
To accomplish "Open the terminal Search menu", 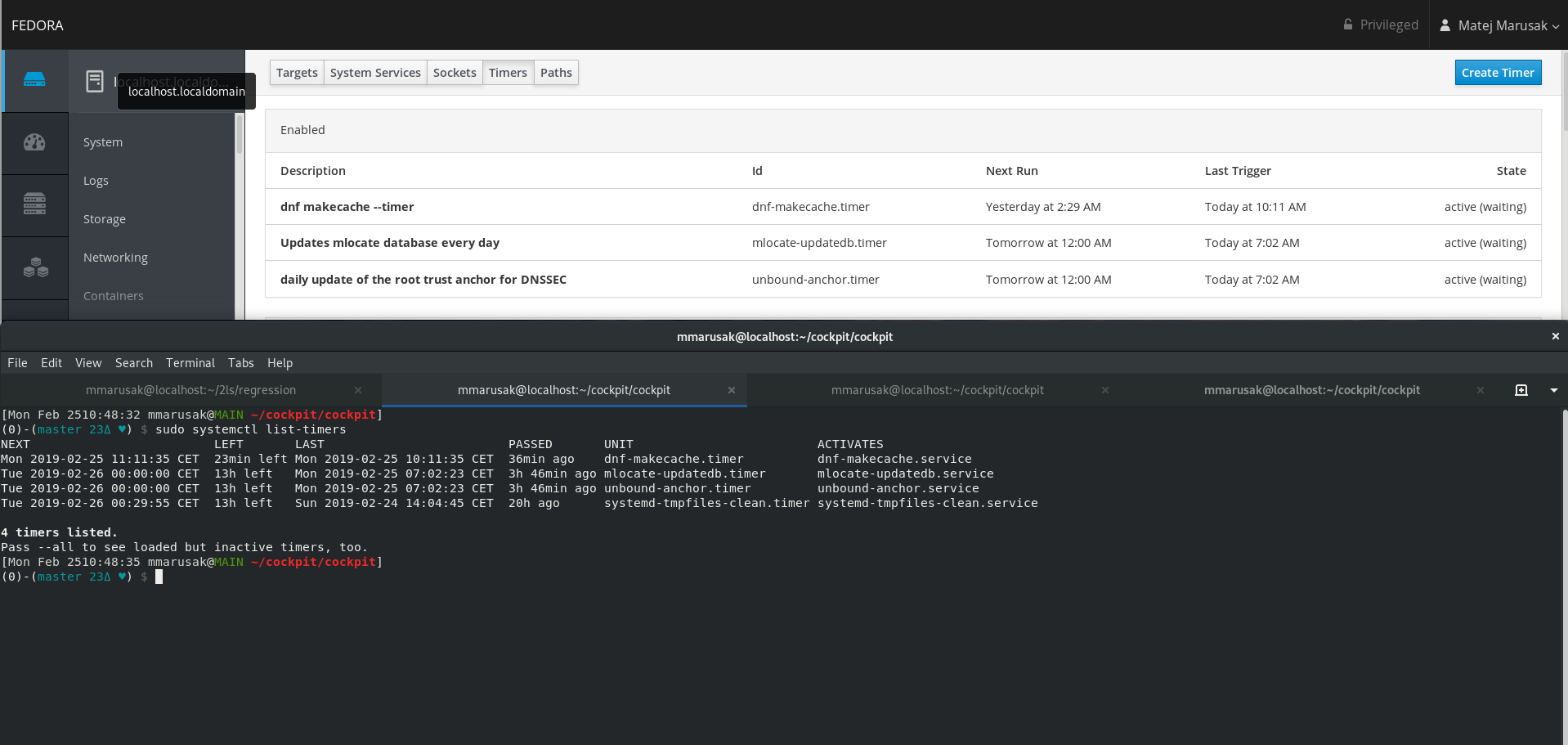I will tap(134, 363).
